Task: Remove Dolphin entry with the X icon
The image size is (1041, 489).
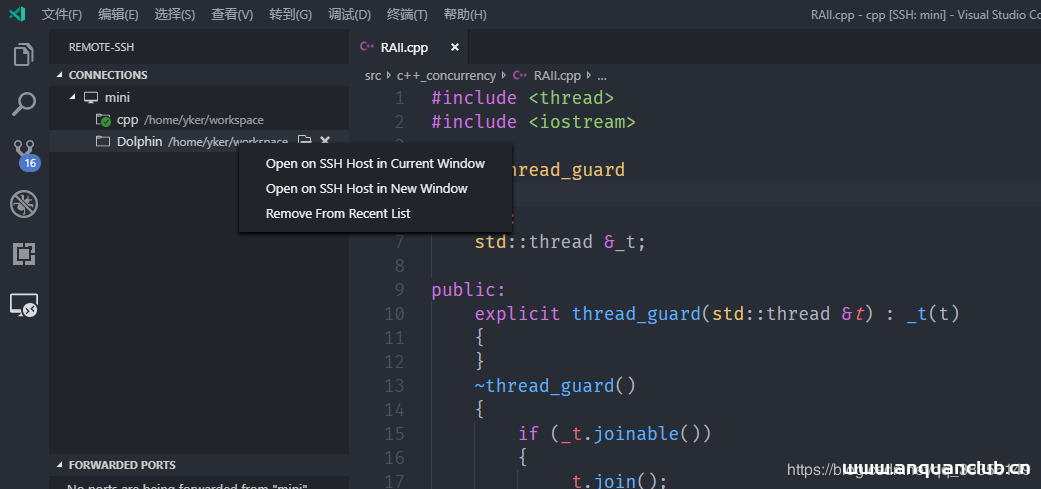Action: [325, 141]
